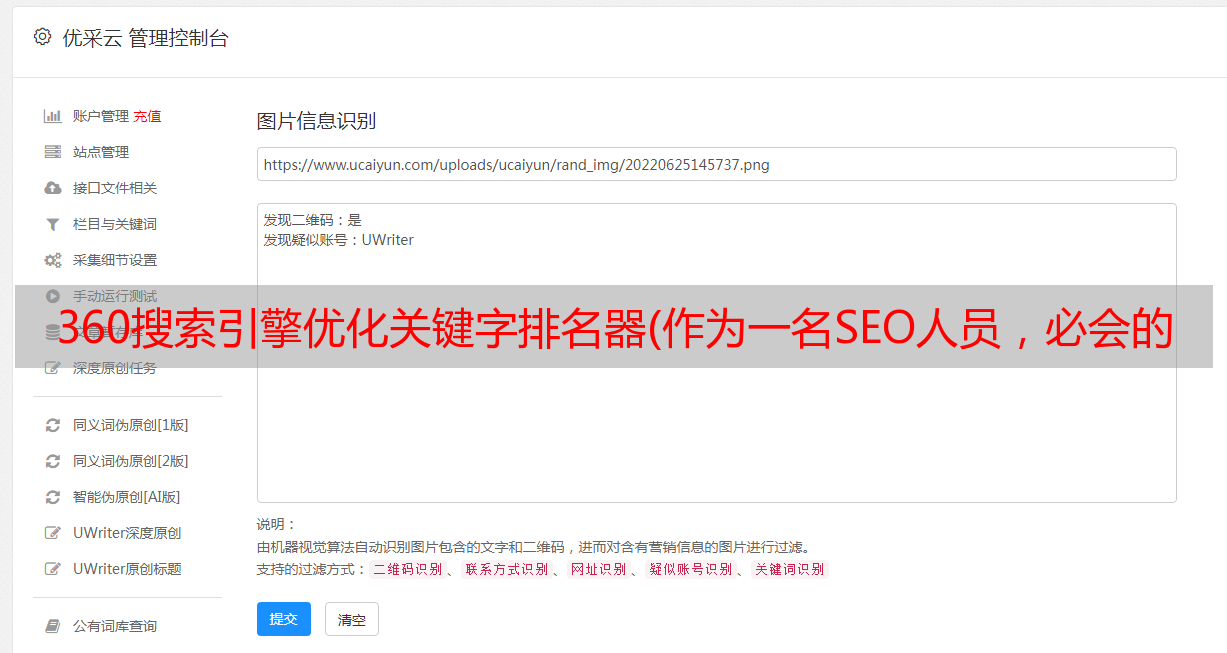Select 栏目与关键词 in the sidebar

click(x=115, y=224)
